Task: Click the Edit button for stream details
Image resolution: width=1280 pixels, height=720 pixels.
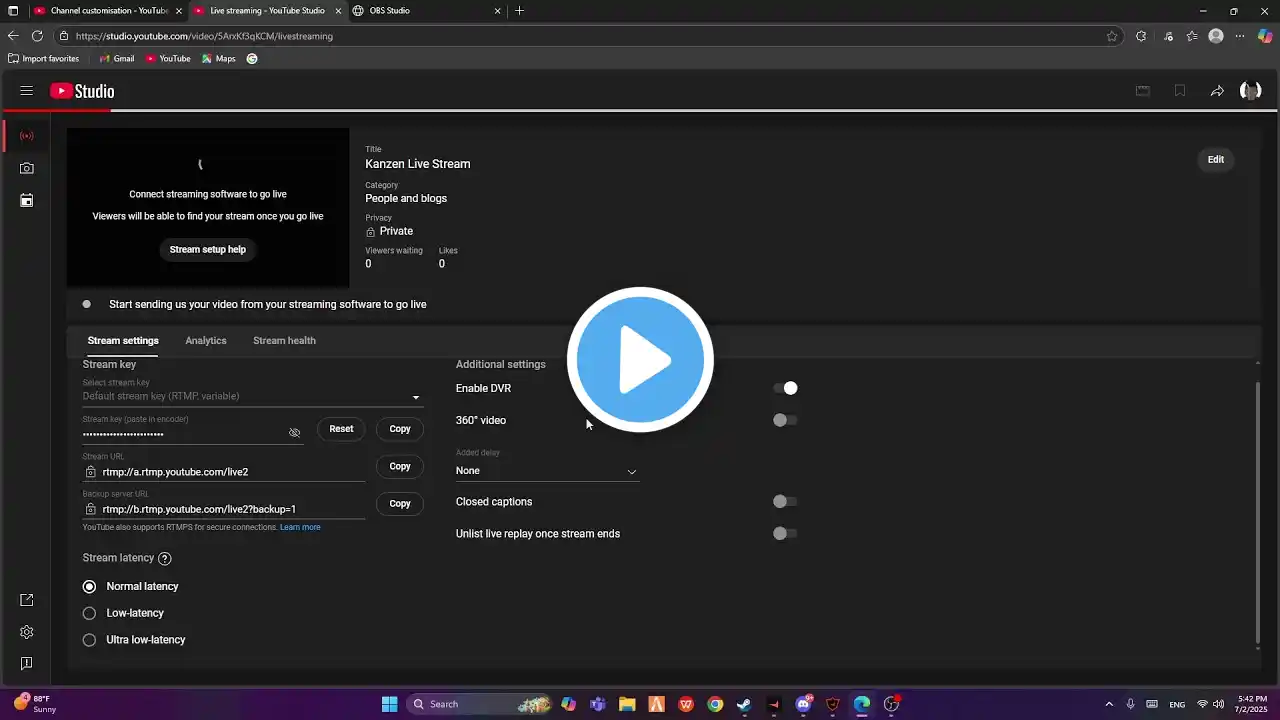Action: click(x=1216, y=160)
